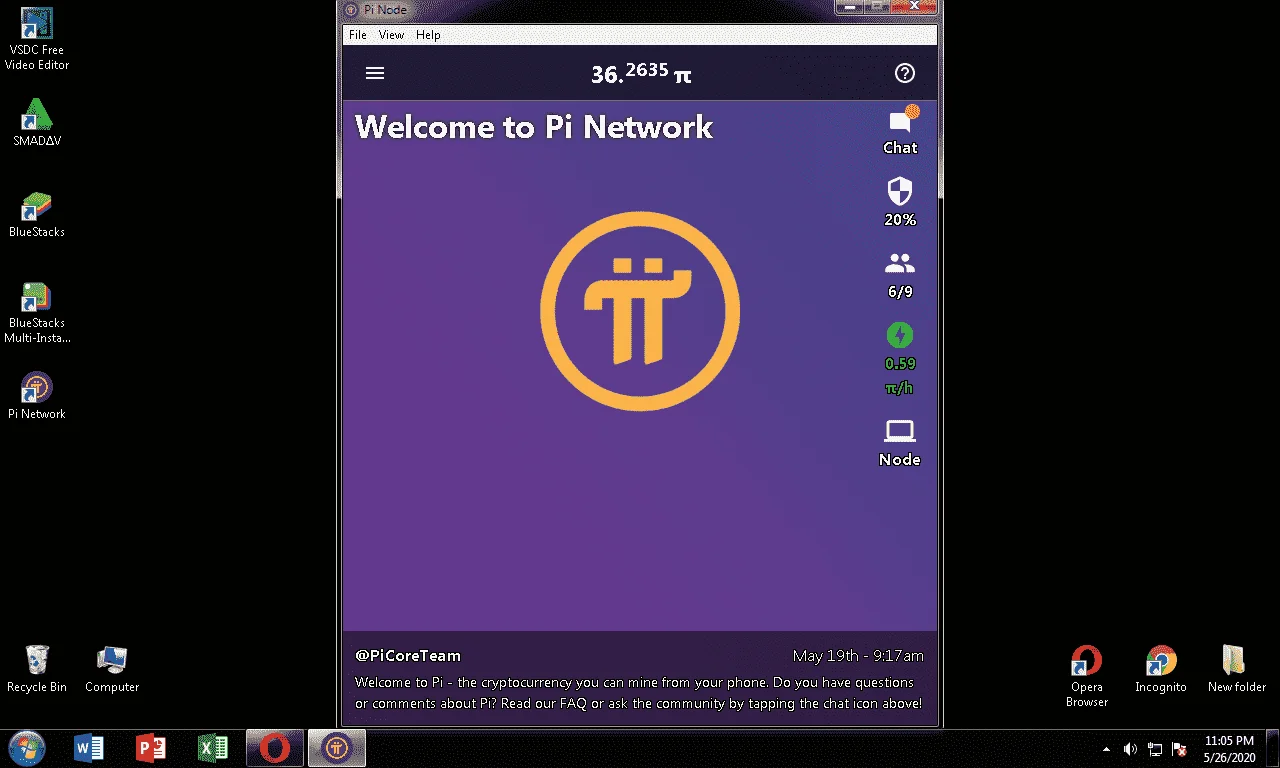The image size is (1280, 768).
Task: Click the Welcome to Pi announcement message
Action: pos(638,693)
